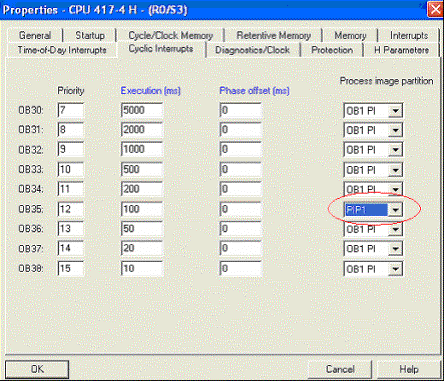
Task: Click the OB34 priority field
Action: 70,189
